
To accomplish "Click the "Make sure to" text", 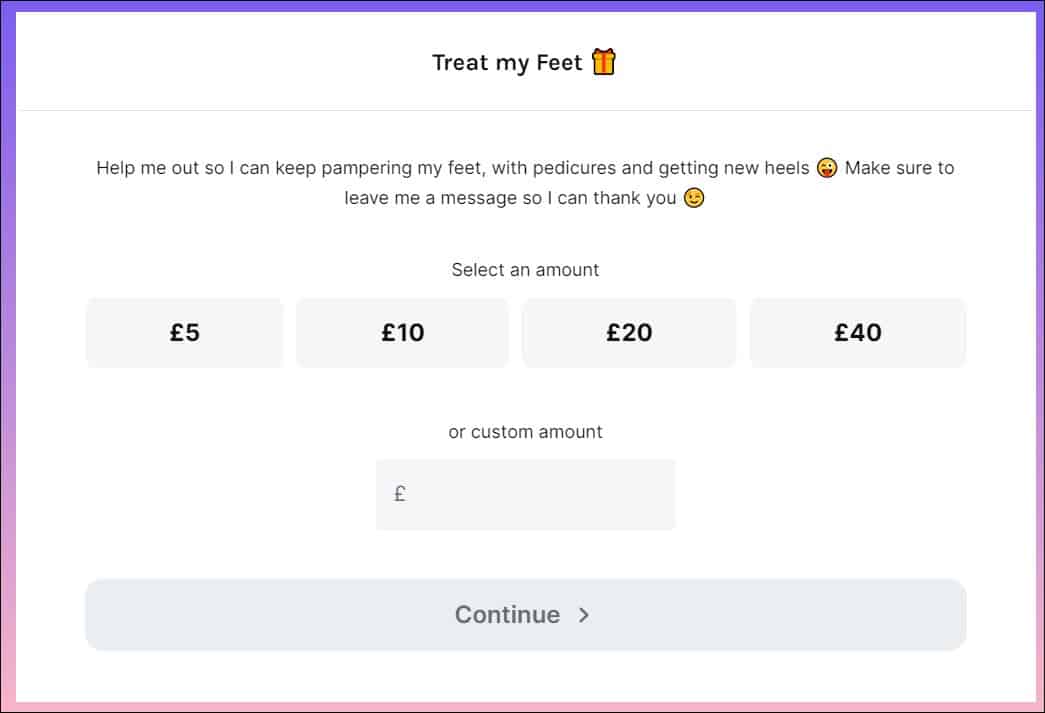I will click(x=900, y=168).
